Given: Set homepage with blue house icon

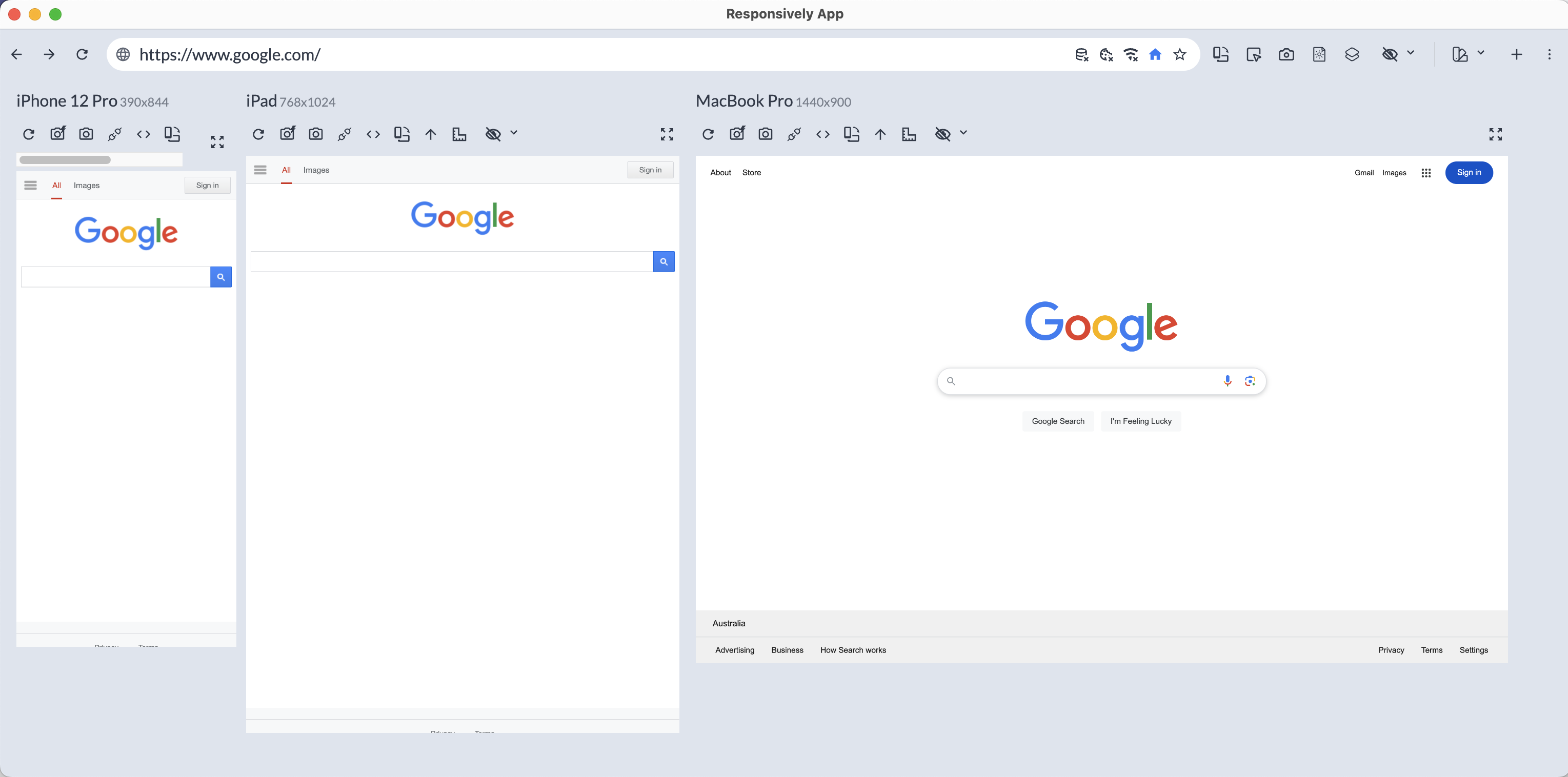Looking at the screenshot, I should click(1155, 55).
